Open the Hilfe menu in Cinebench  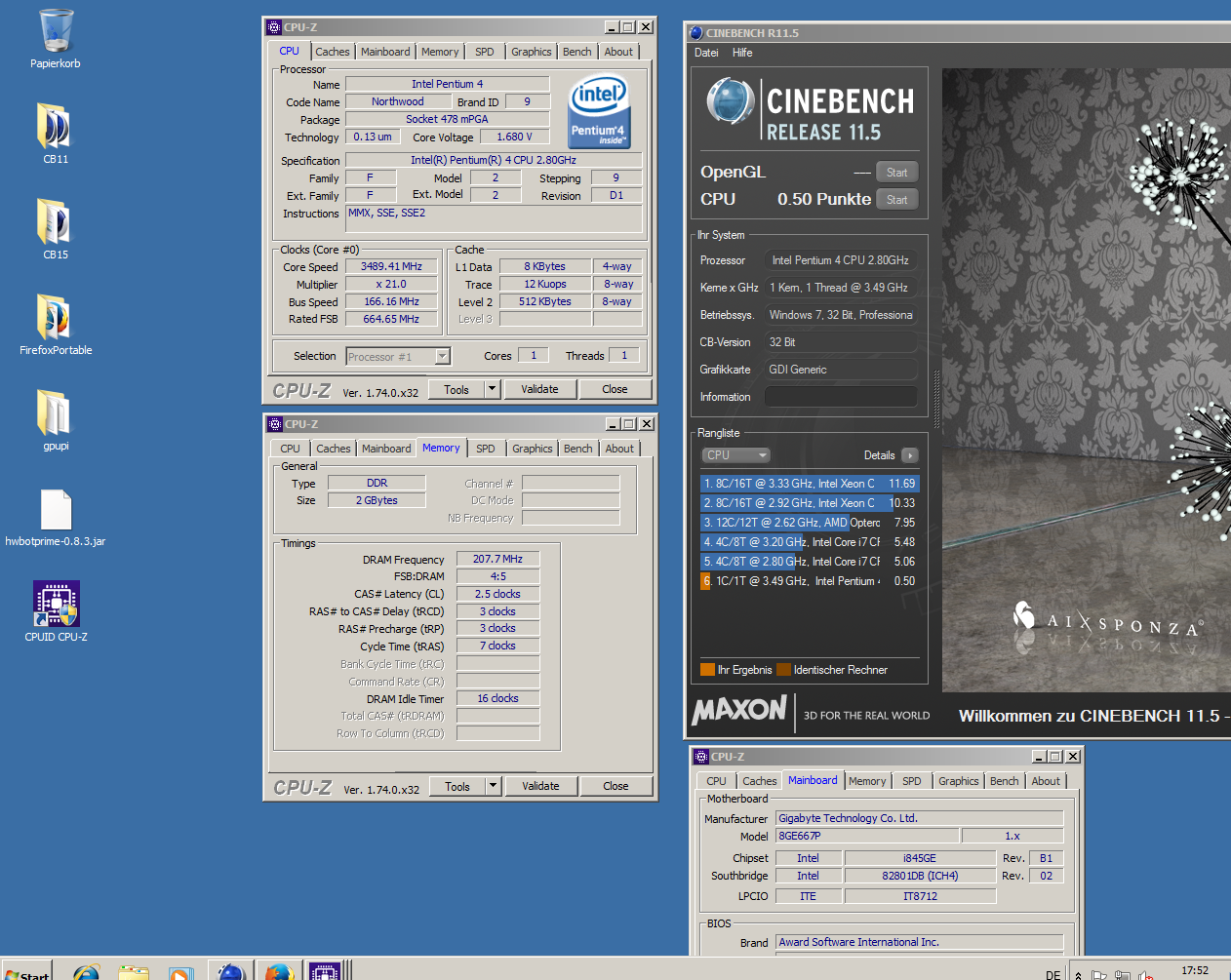pos(742,53)
